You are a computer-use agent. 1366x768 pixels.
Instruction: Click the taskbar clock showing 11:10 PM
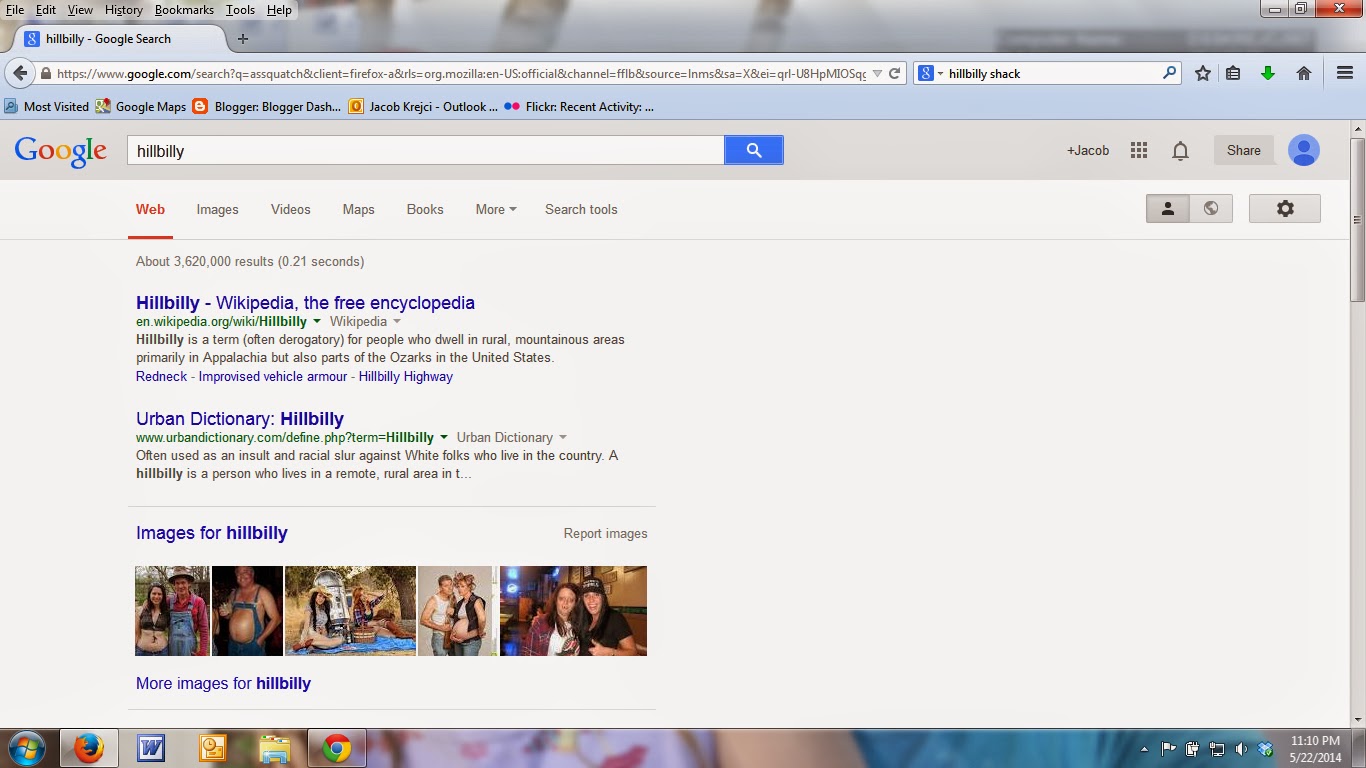pos(1314,749)
